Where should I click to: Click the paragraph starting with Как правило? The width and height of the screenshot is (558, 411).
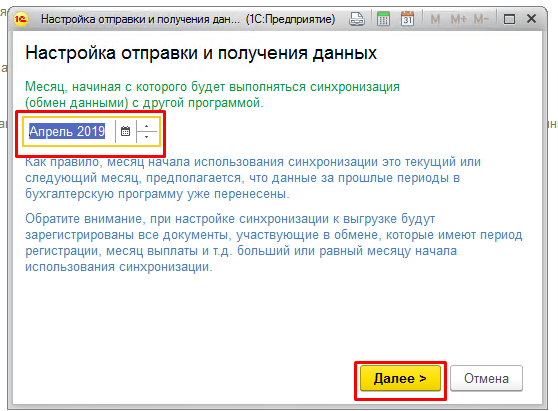[x=253, y=178]
